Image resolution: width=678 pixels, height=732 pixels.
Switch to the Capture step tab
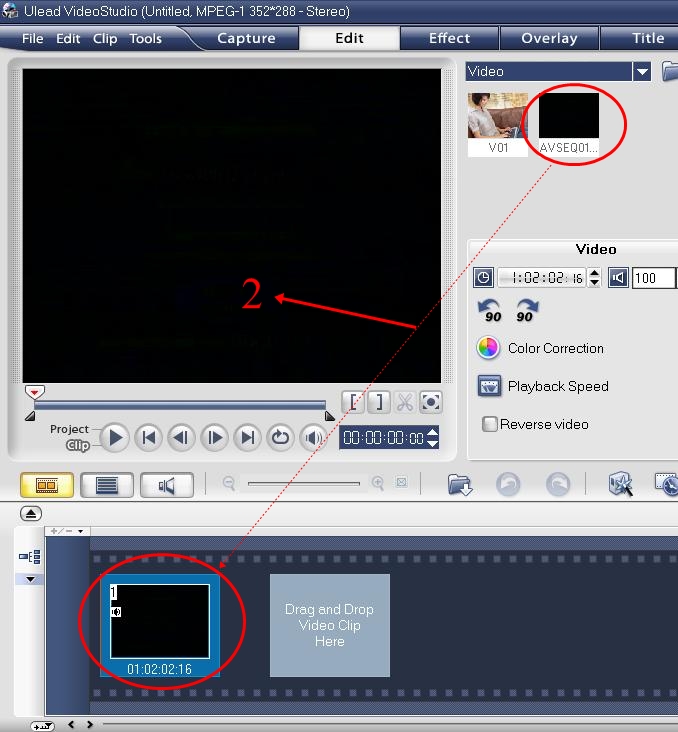pos(246,38)
